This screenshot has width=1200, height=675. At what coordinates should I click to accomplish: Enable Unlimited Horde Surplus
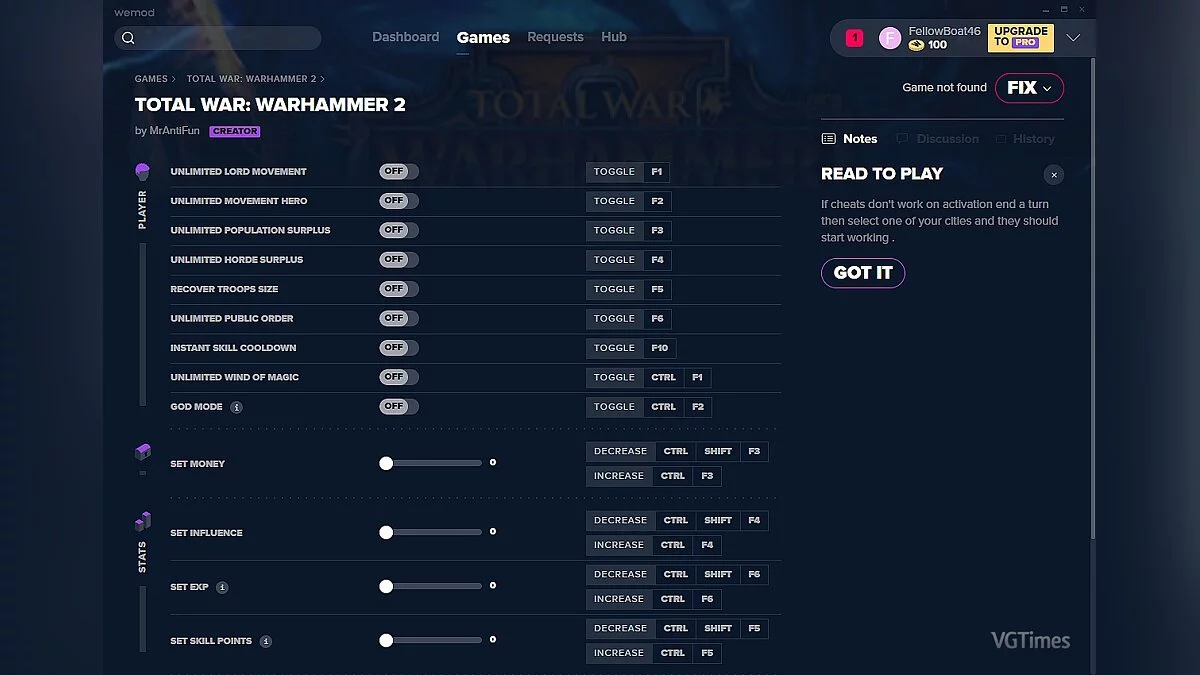tap(399, 259)
